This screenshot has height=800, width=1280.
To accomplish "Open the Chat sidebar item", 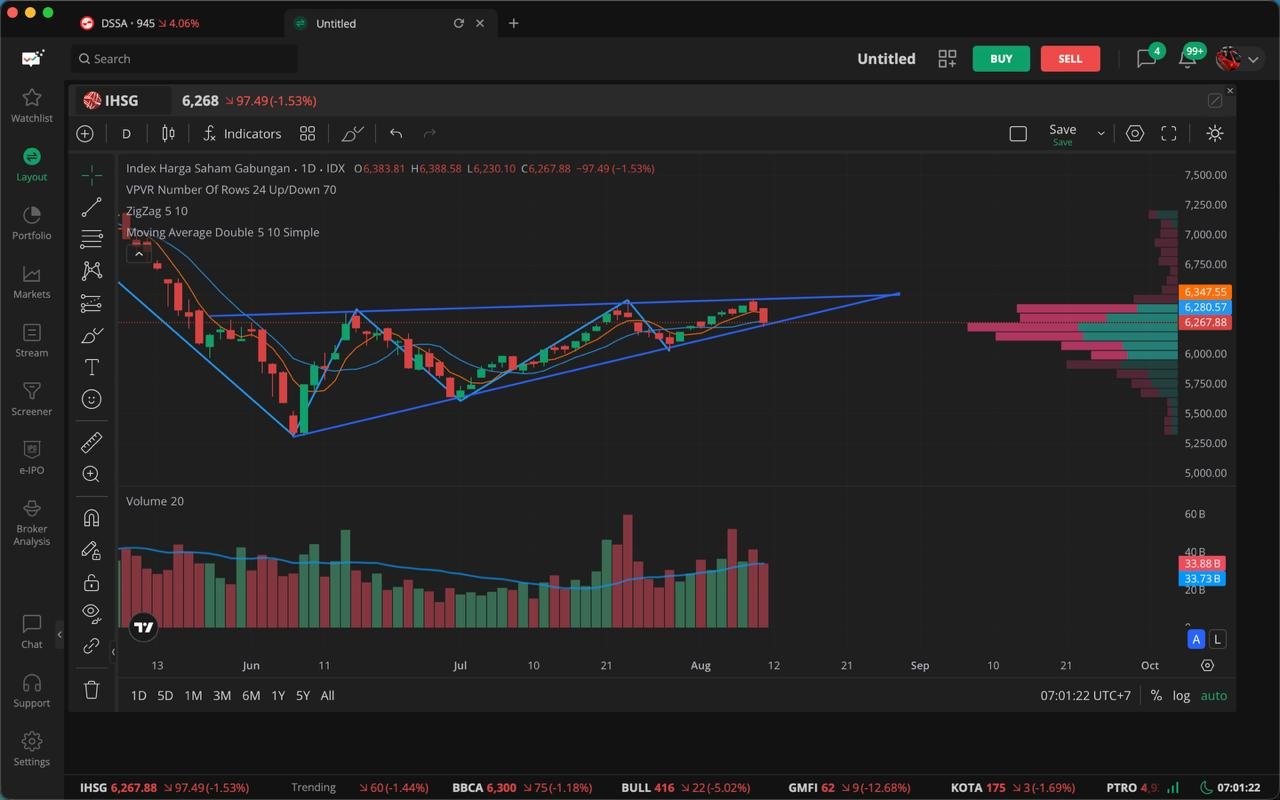I will 32,631.
